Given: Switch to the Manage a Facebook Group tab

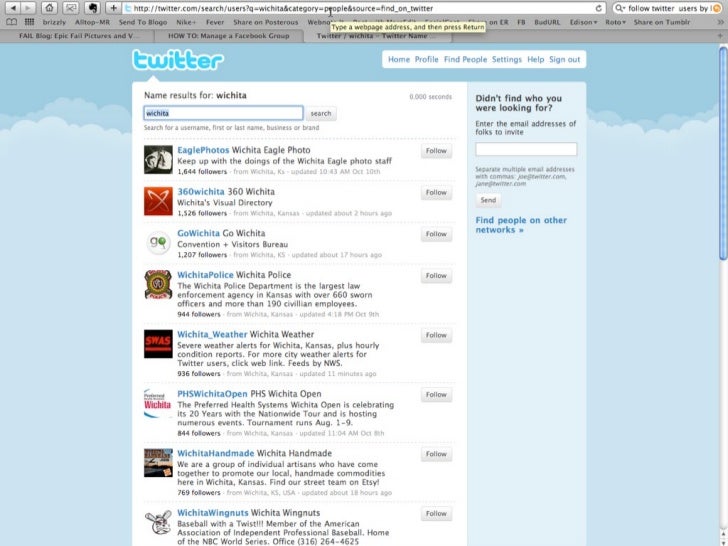Looking at the screenshot, I should click(228, 36).
